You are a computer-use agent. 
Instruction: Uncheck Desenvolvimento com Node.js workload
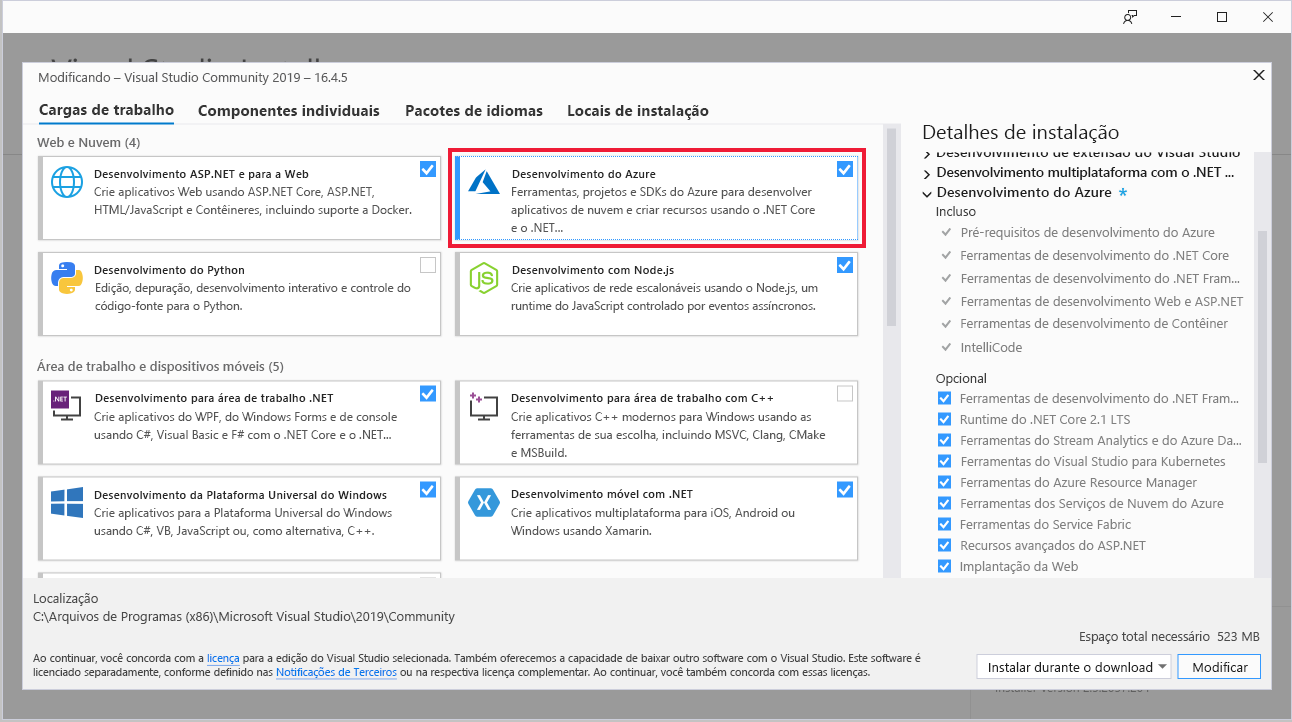coord(845,265)
